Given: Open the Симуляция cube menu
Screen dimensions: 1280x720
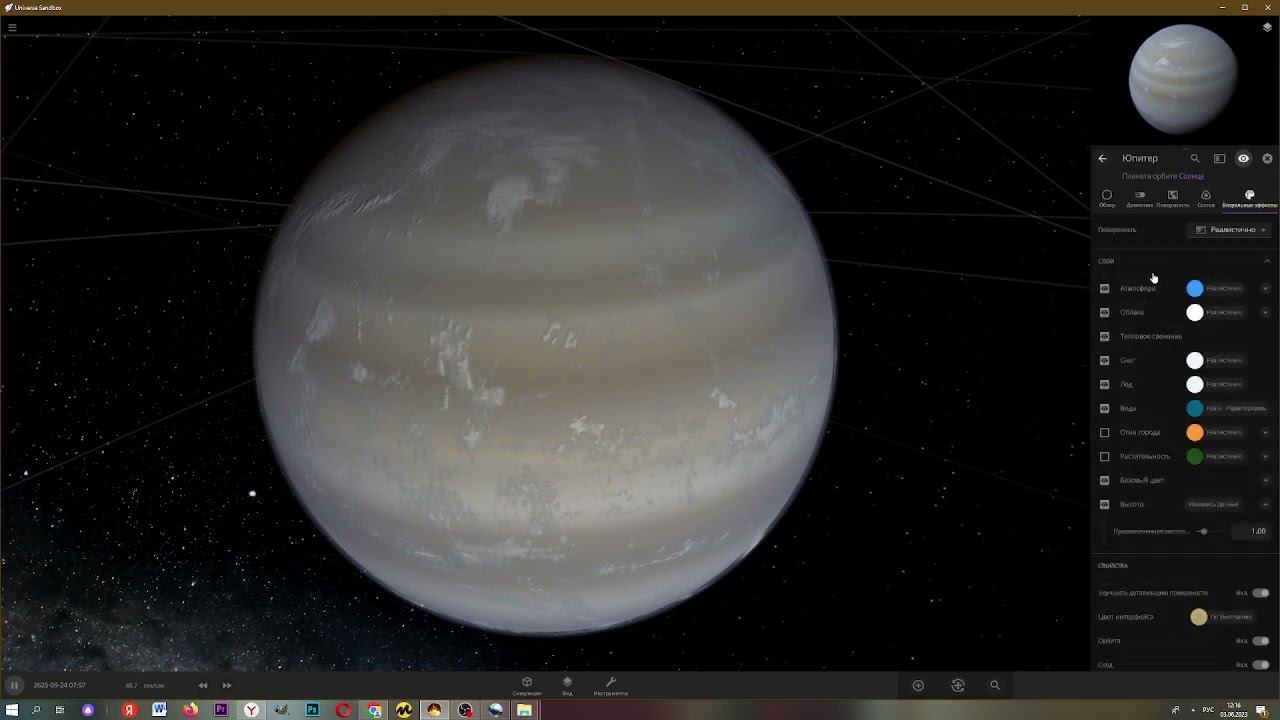Looking at the screenshot, I should pyautogui.click(x=527, y=685).
